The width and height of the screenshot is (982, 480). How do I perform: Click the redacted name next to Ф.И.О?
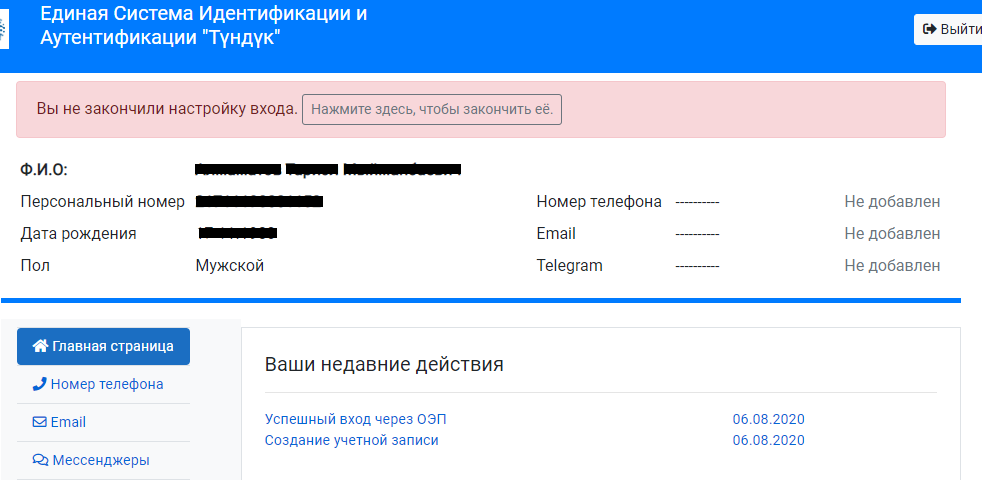tap(327, 169)
